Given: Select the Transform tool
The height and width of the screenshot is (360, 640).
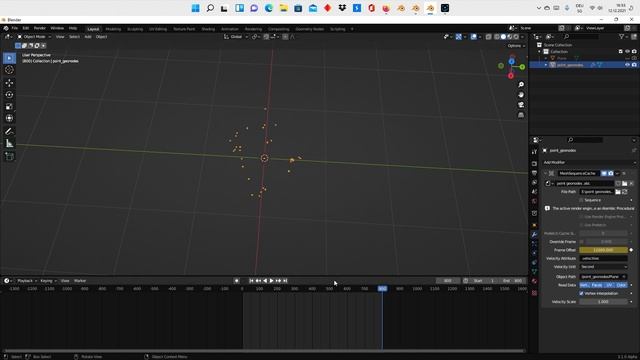Looking at the screenshot, I should [x=9, y=118].
